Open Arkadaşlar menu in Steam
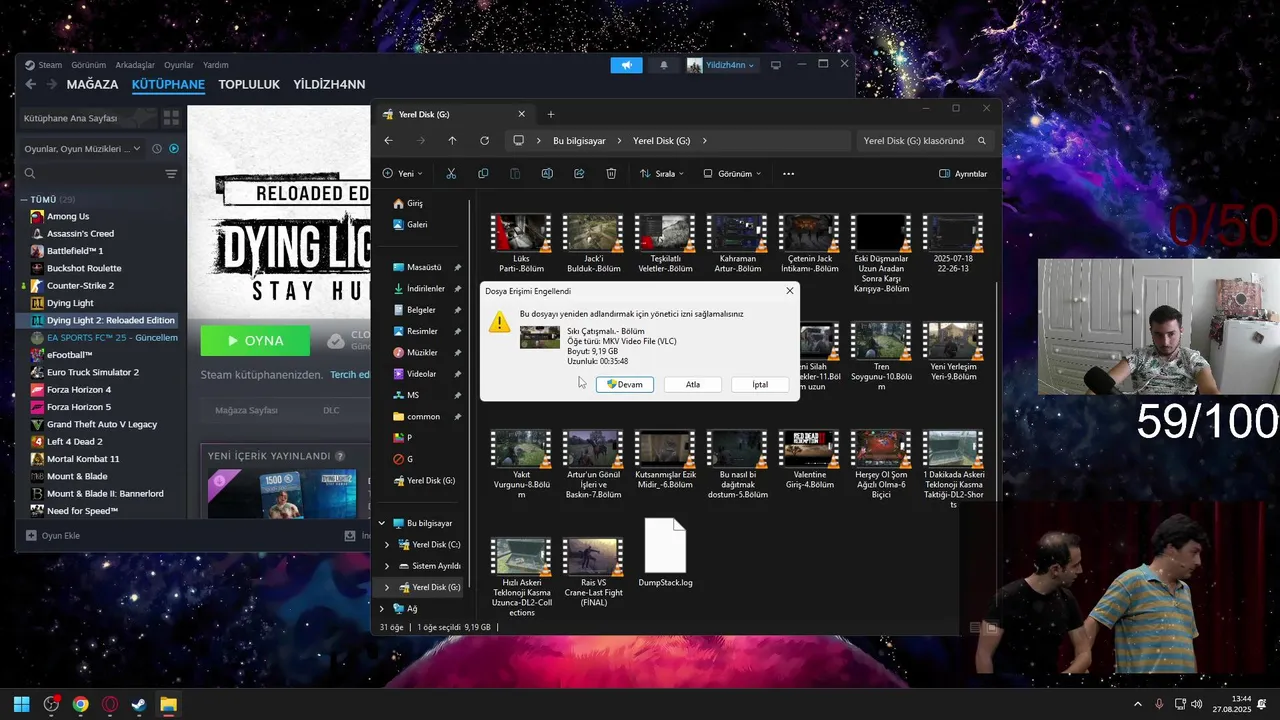Screen dimensions: 1280x720 coord(135,65)
